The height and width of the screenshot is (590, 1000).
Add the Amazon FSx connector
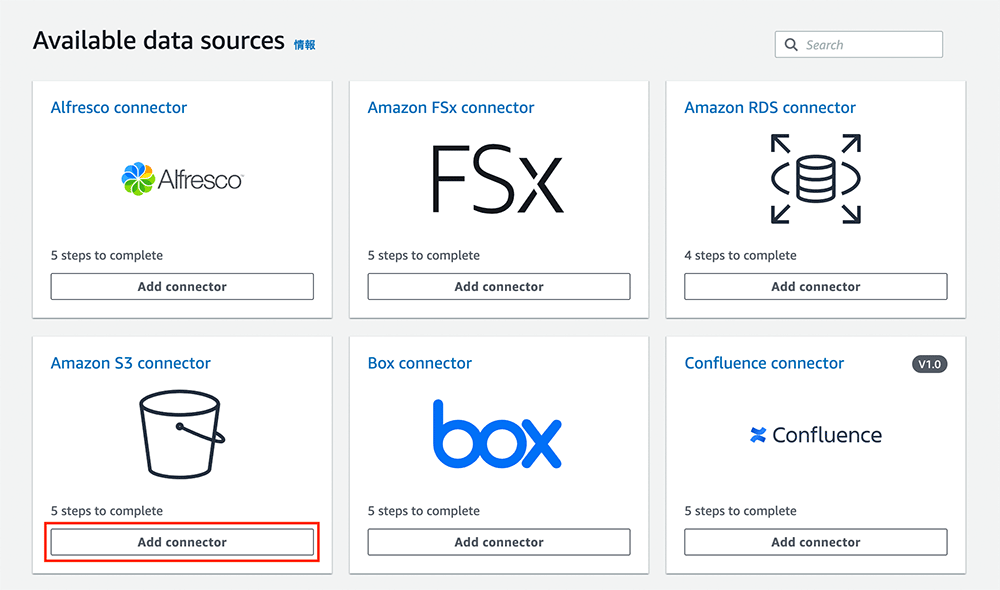coord(498,286)
